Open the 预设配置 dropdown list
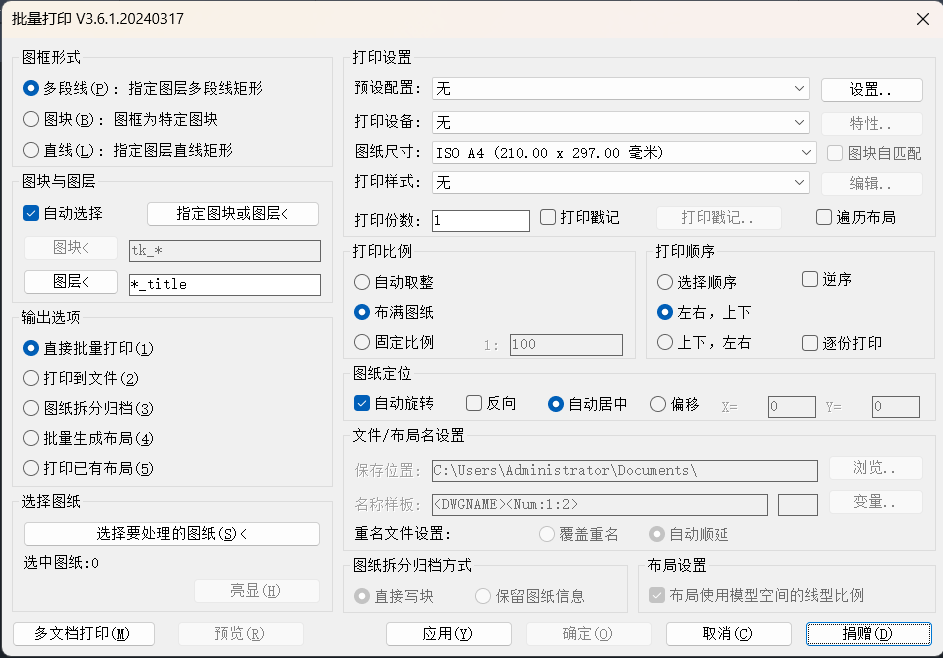Screen dimensions: 943x658 pos(620,89)
